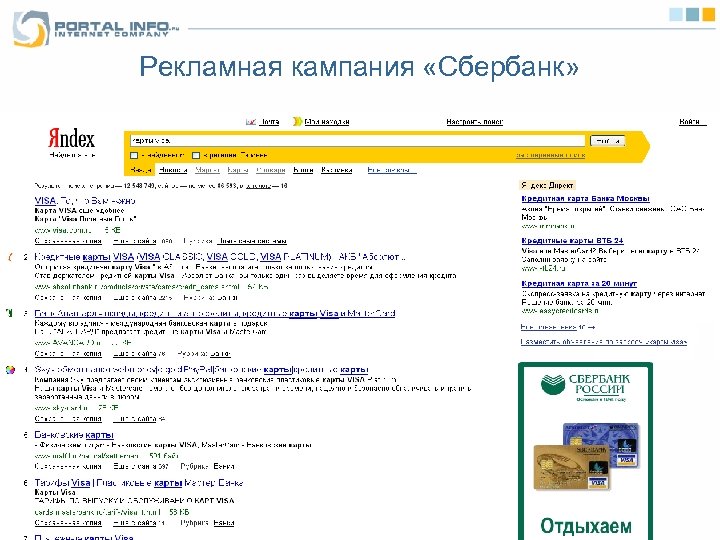The image size is (720, 540).
Task: Open the 'Кредитные карты ВТБ 24' ad
Action: click(572, 240)
